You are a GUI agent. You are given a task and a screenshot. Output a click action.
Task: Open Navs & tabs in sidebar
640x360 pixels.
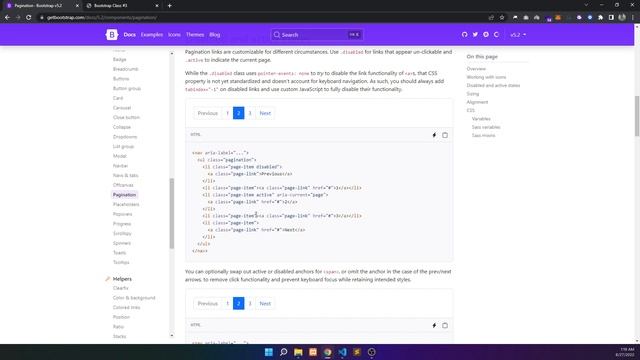(x=126, y=176)
